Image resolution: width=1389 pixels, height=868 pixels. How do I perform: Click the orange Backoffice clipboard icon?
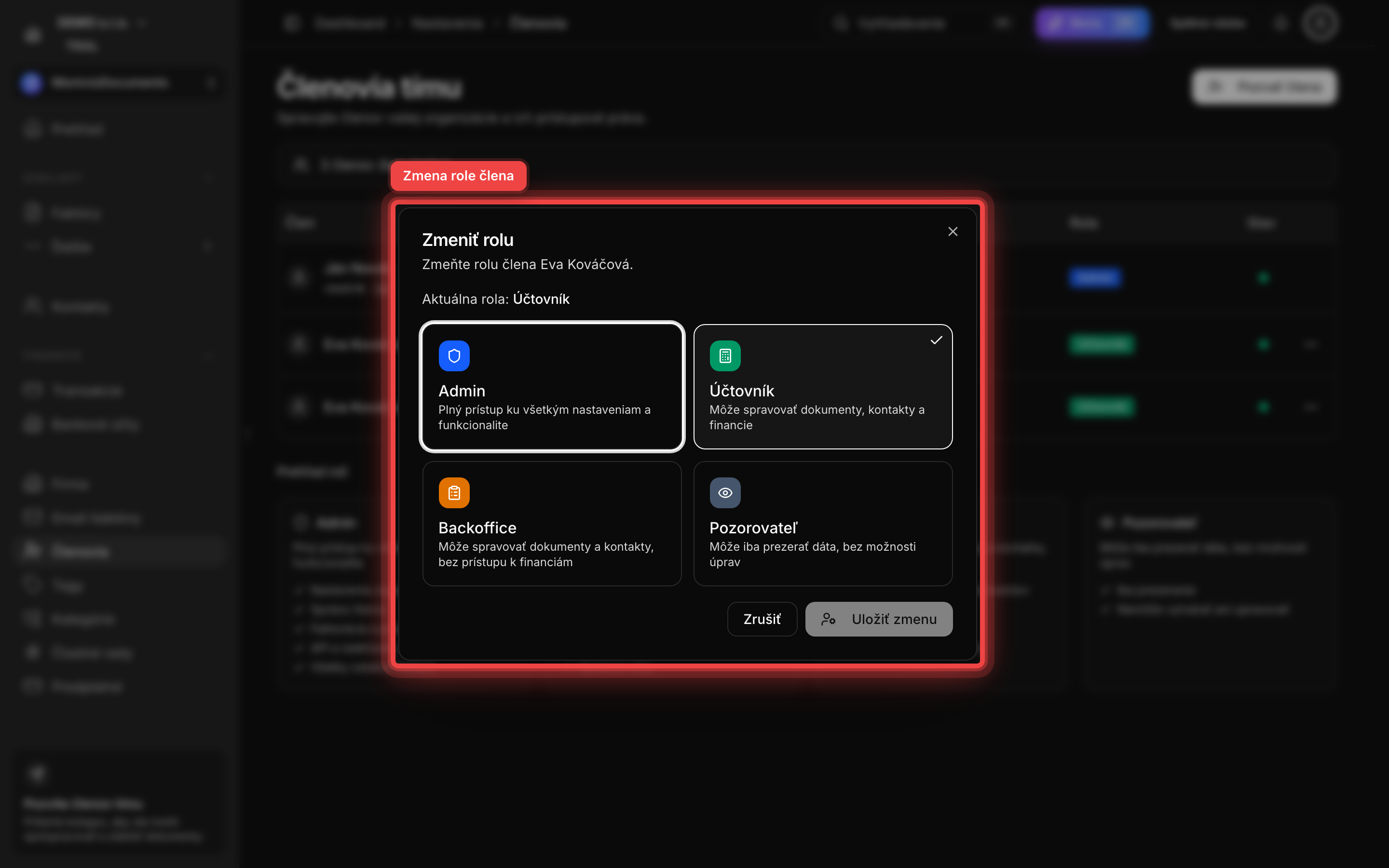(x=454, y=492)
